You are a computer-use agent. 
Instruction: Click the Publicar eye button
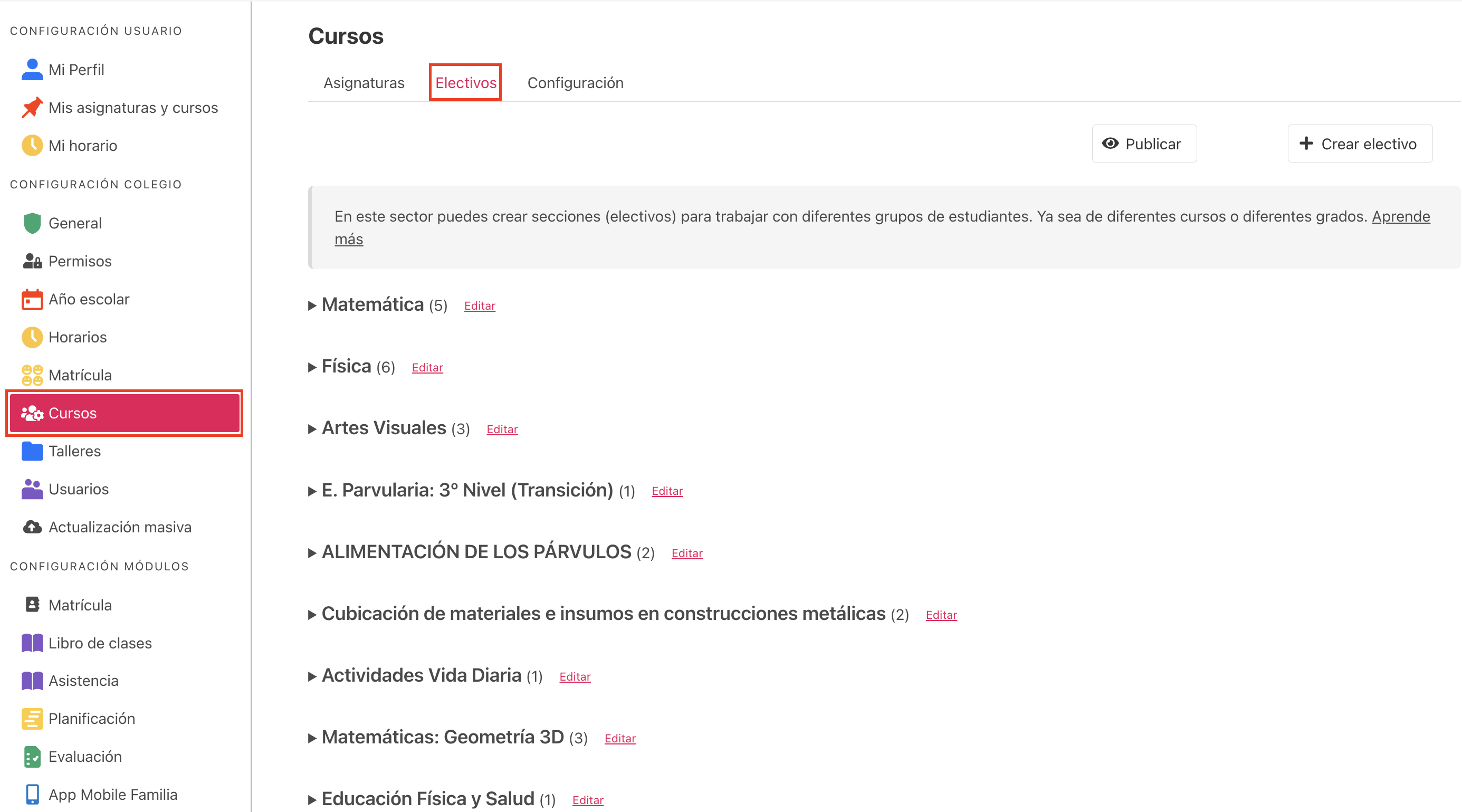1144,144
